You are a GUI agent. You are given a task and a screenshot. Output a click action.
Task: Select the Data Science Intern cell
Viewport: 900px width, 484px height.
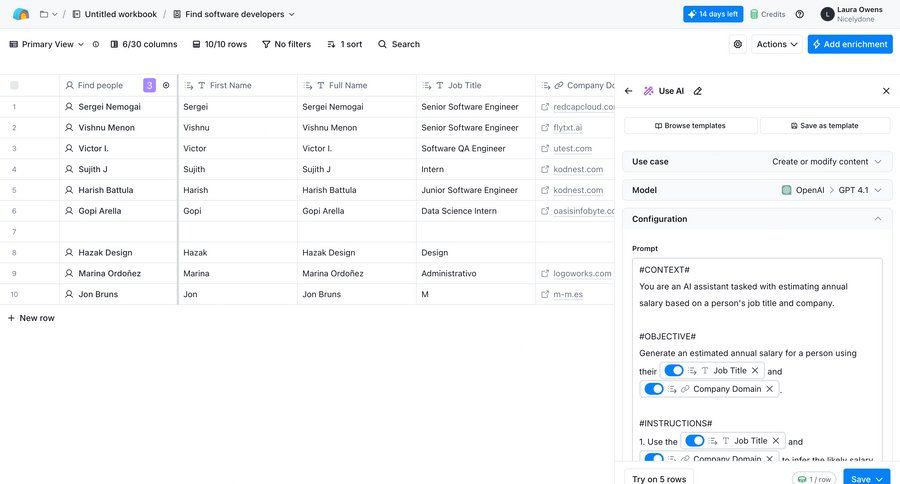click(476, 211)
